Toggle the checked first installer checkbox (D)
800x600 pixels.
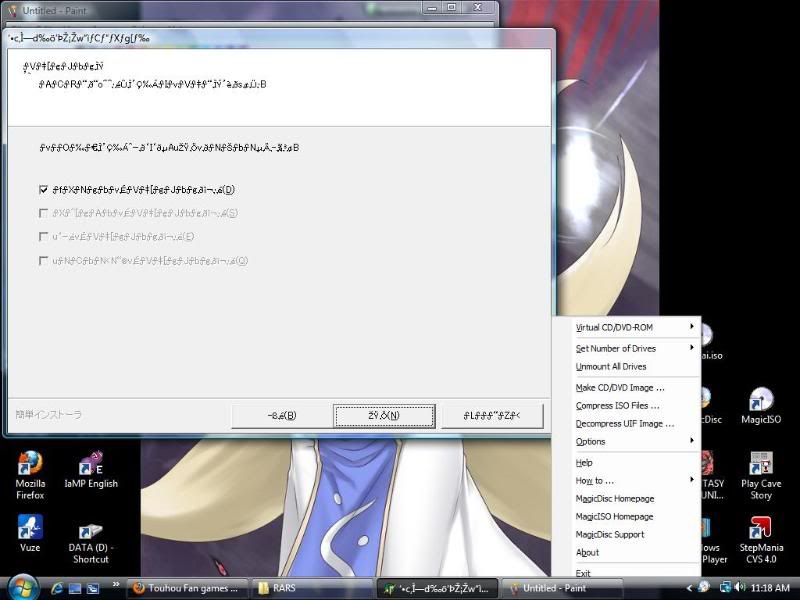point(44,190)
